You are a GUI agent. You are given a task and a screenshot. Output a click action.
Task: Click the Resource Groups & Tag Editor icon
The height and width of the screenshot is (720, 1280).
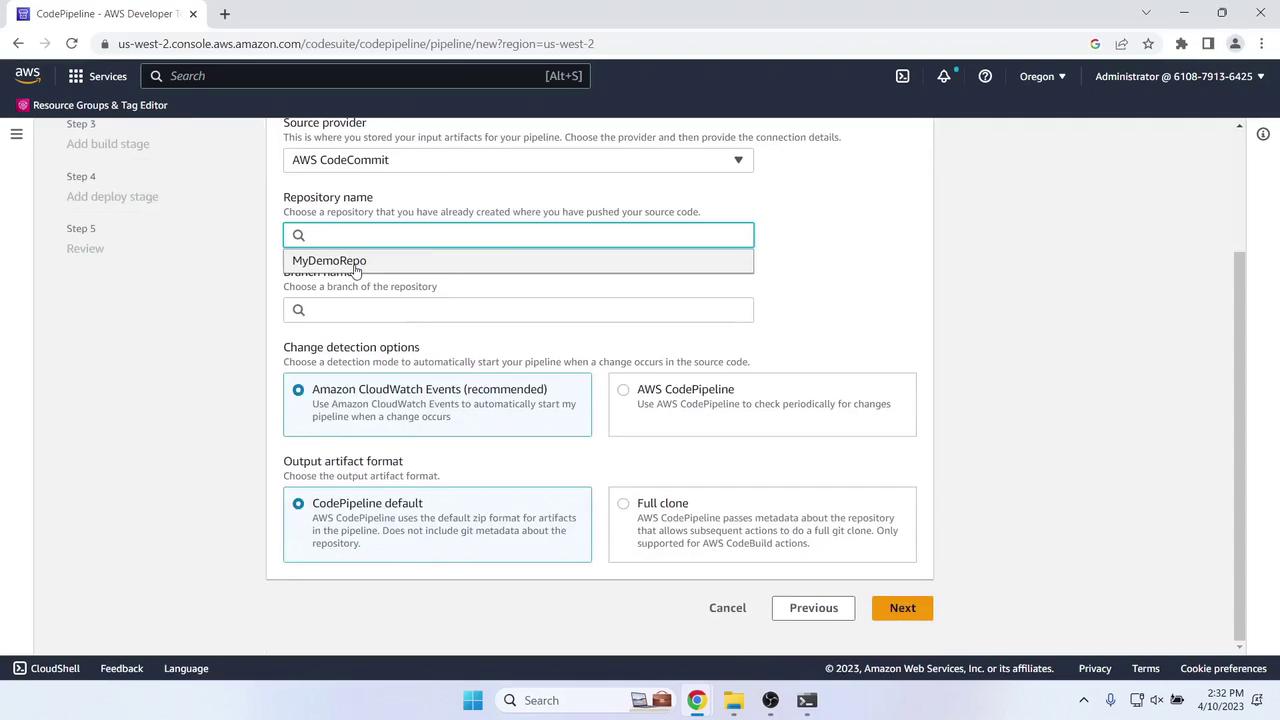pyautogui.click(x=23, y=105)
